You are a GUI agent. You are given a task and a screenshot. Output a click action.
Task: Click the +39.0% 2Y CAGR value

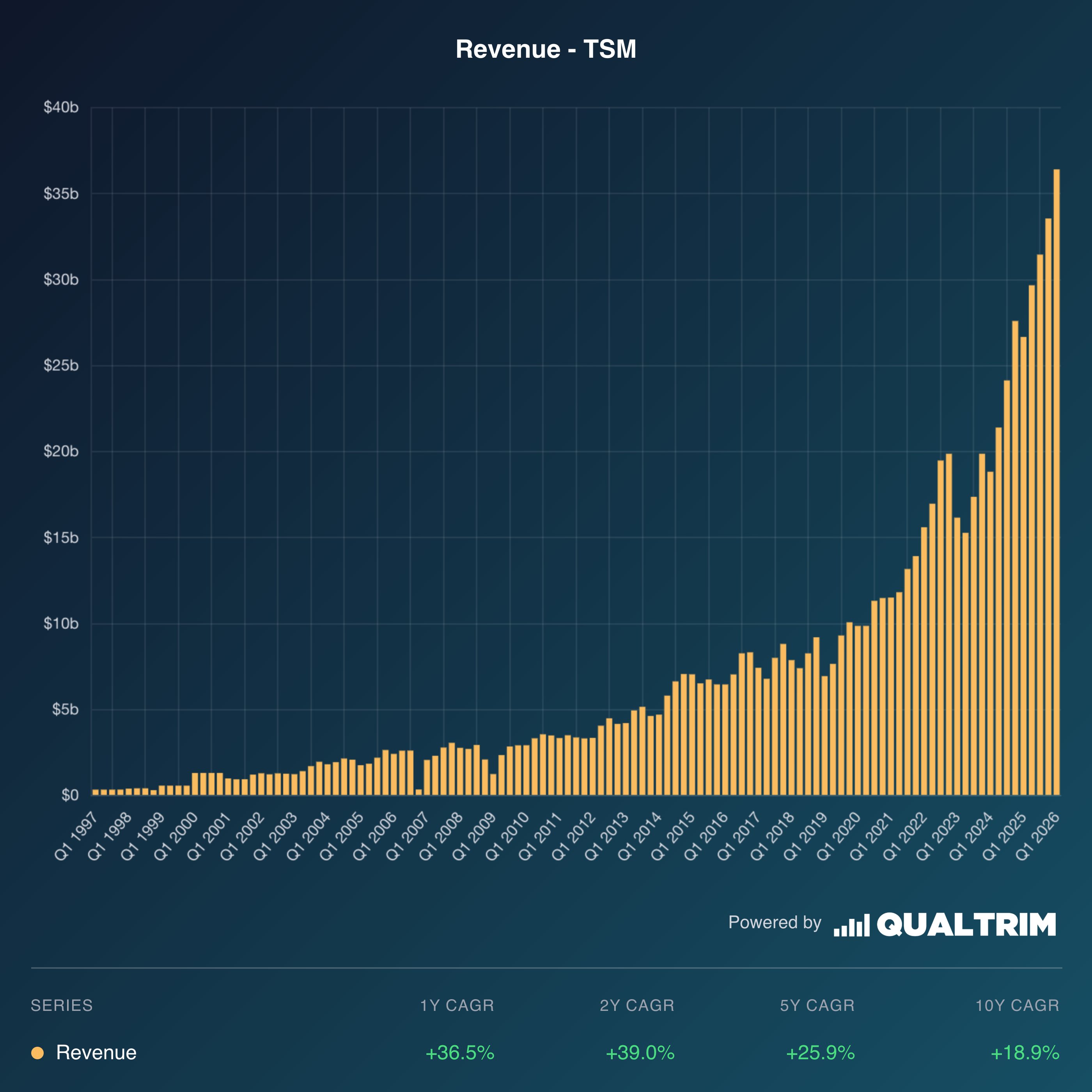(x=640, y=1053)
